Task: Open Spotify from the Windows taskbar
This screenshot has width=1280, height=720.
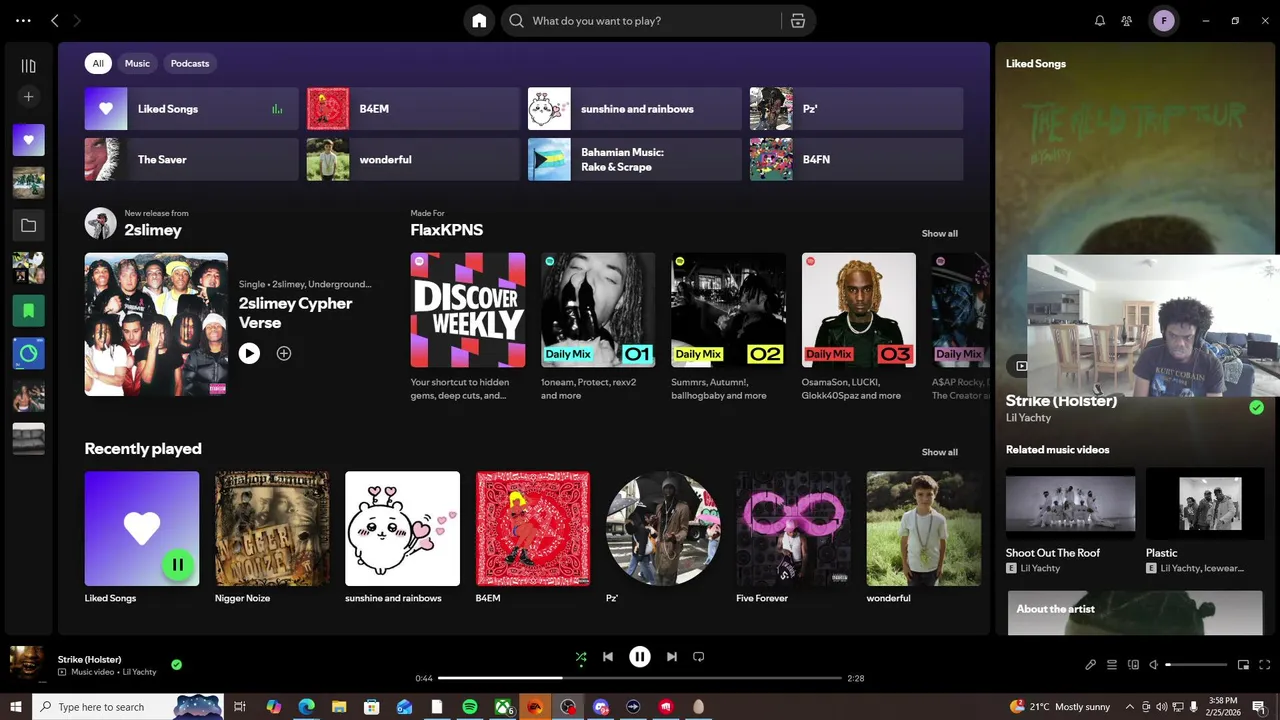Action: 470,707
